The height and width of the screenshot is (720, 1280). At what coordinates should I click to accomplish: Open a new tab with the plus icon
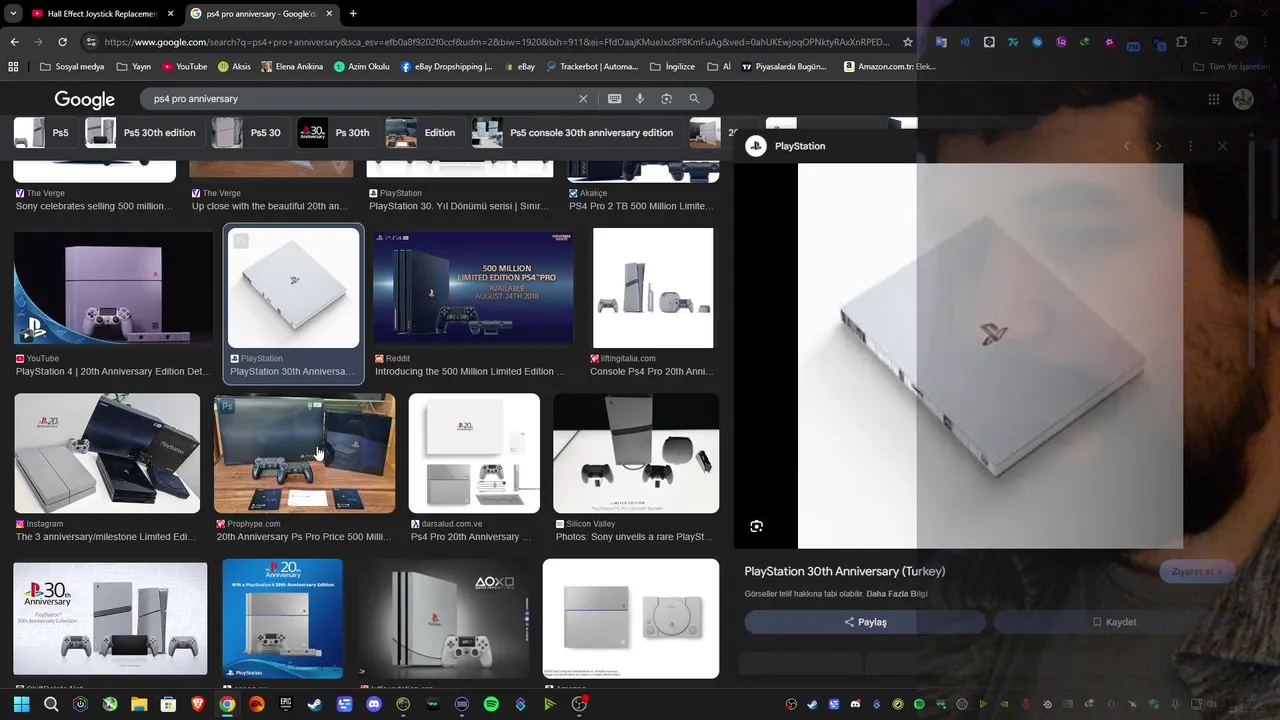coord(353,14)
